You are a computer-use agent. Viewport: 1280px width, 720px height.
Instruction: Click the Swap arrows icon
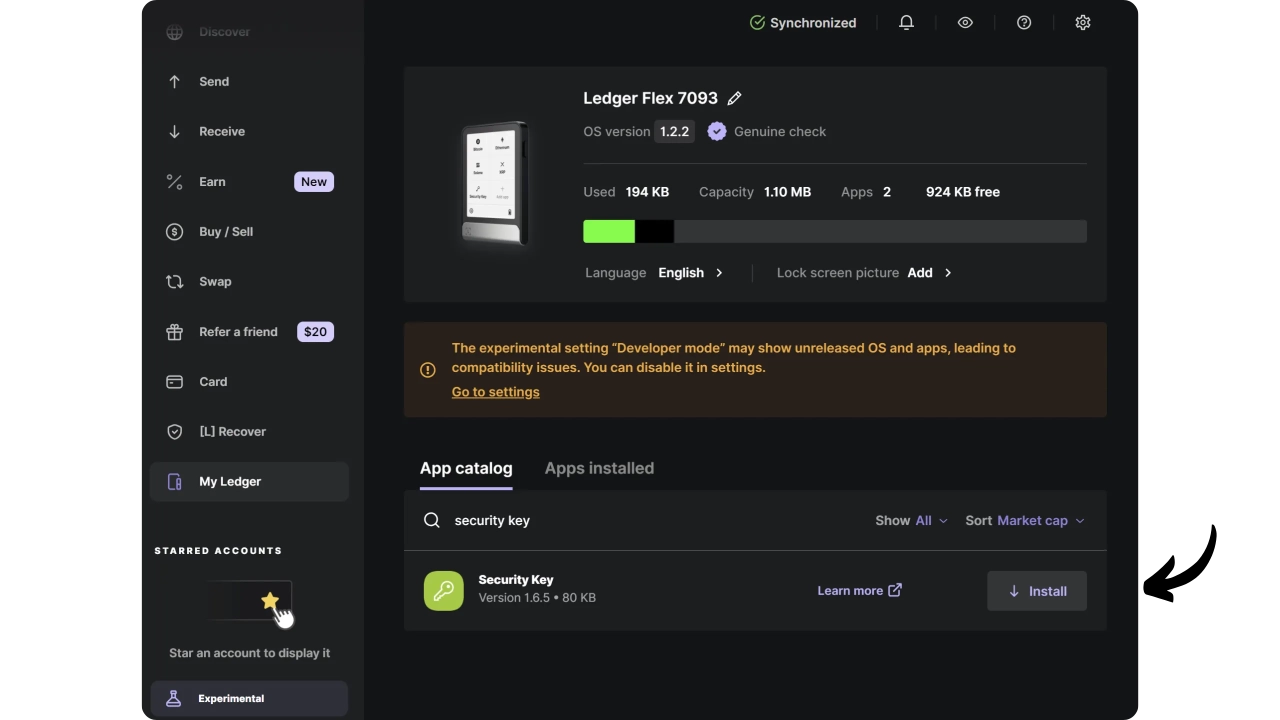click(174, 282)
